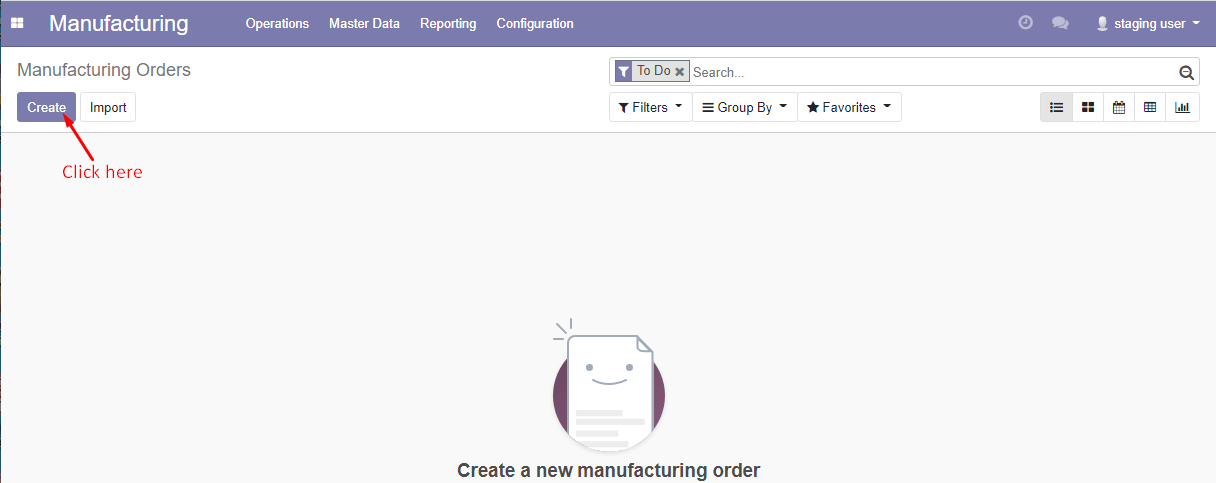Click the Import button
The image size is (1216, 483).
108,107
